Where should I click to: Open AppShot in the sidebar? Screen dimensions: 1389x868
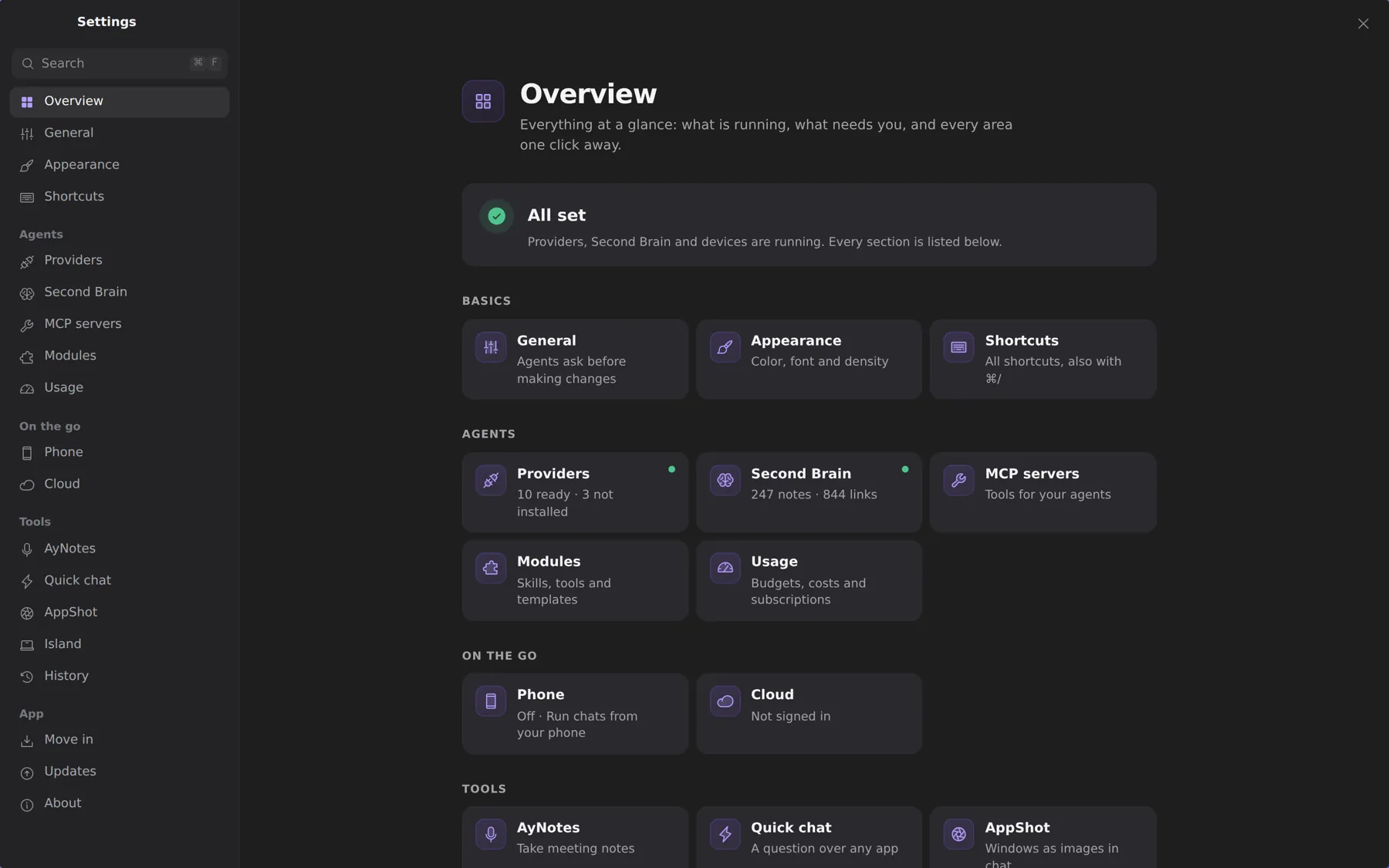[120, 613]
